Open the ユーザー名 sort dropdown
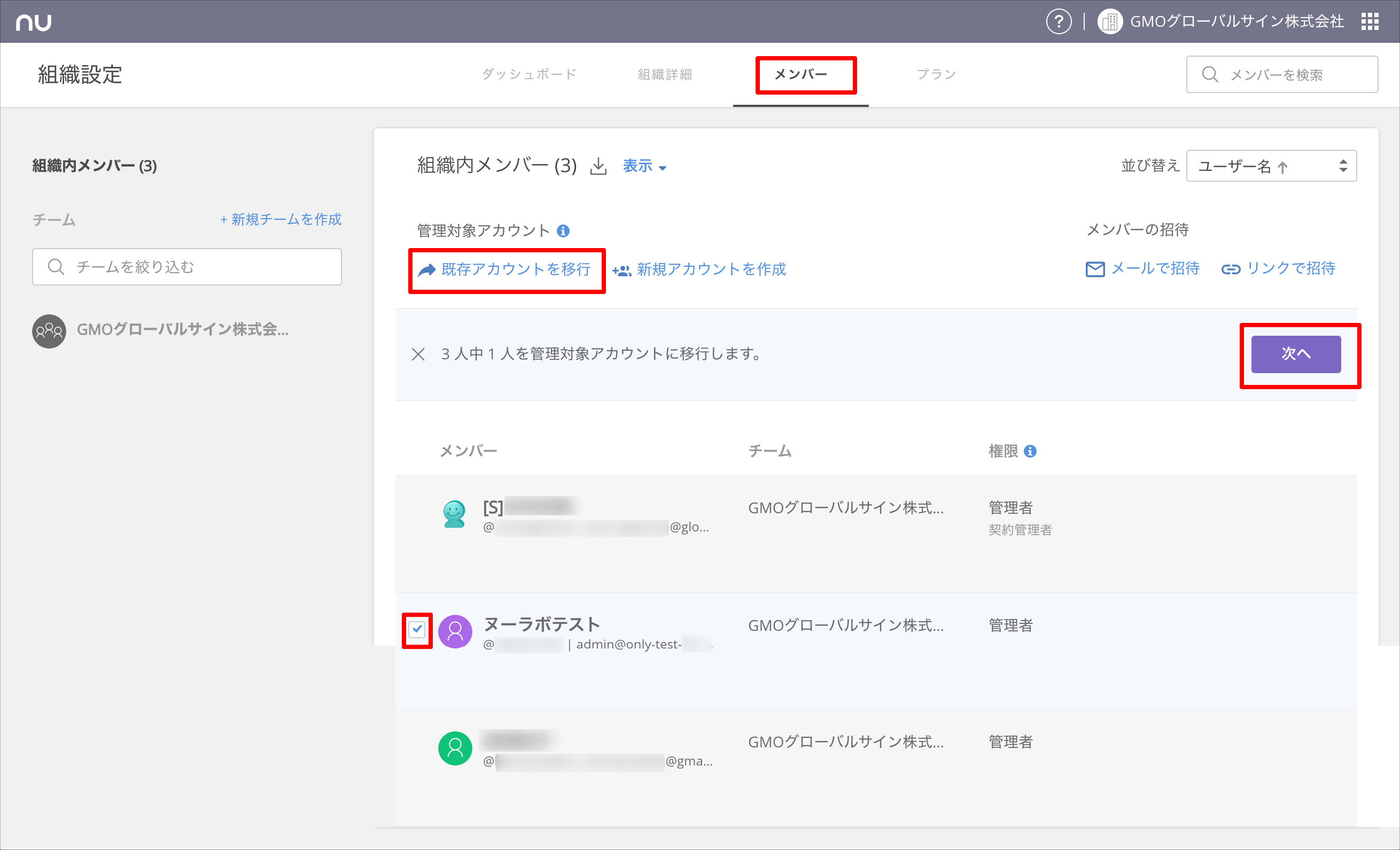 point(1271,166)
